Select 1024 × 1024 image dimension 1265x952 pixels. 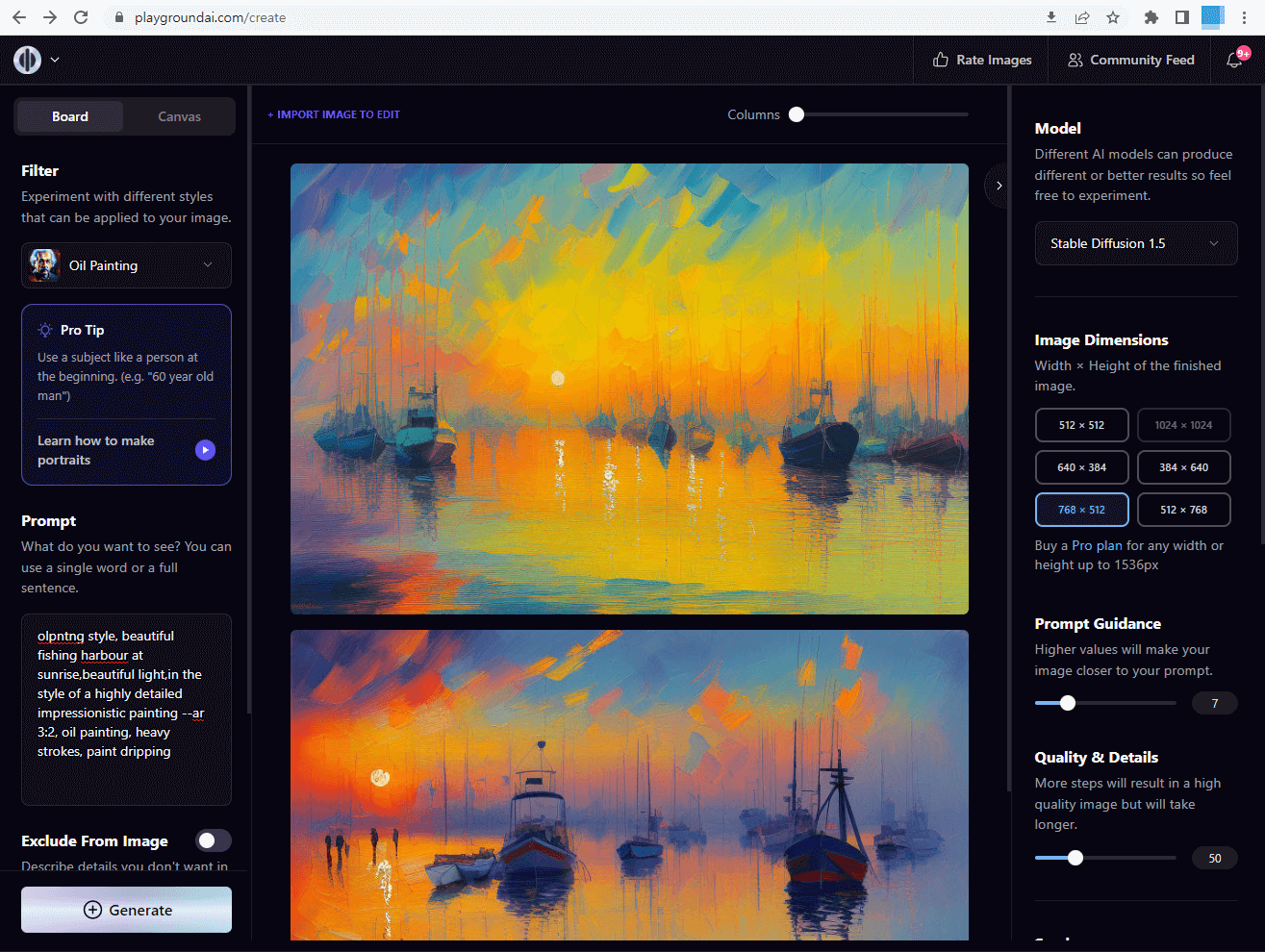(x=1184, y=425)
